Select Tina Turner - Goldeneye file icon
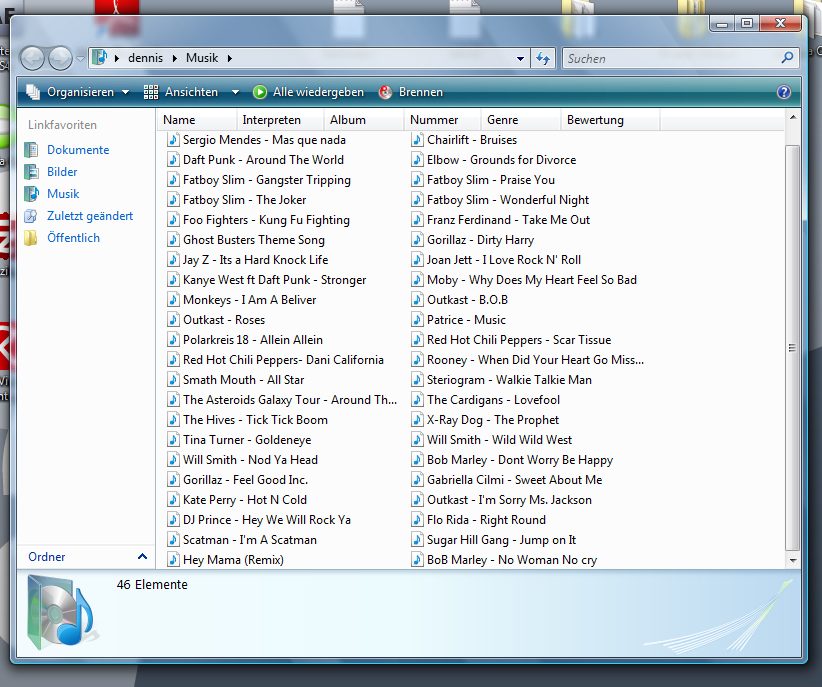 [x=173, y=440]
